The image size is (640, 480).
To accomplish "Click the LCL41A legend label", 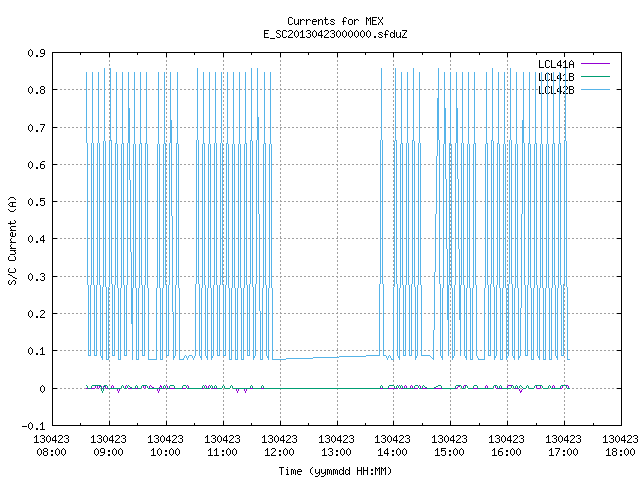I will [x=556, y=64].
